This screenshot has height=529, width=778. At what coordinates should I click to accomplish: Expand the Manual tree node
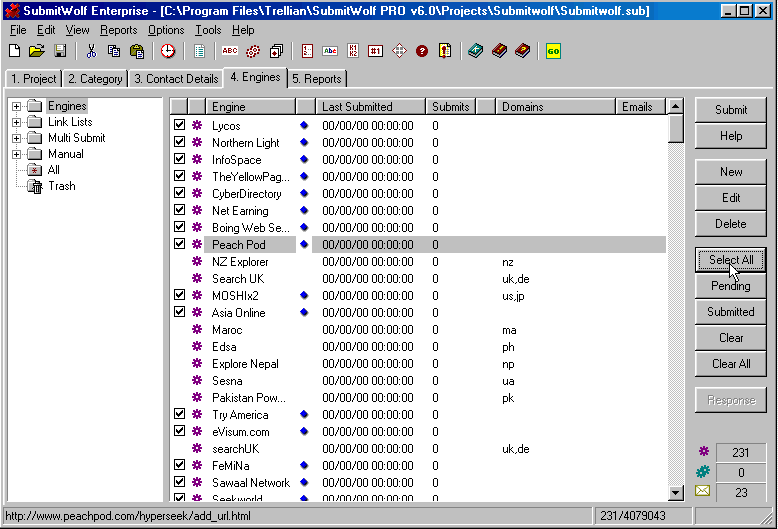point(16,154)
